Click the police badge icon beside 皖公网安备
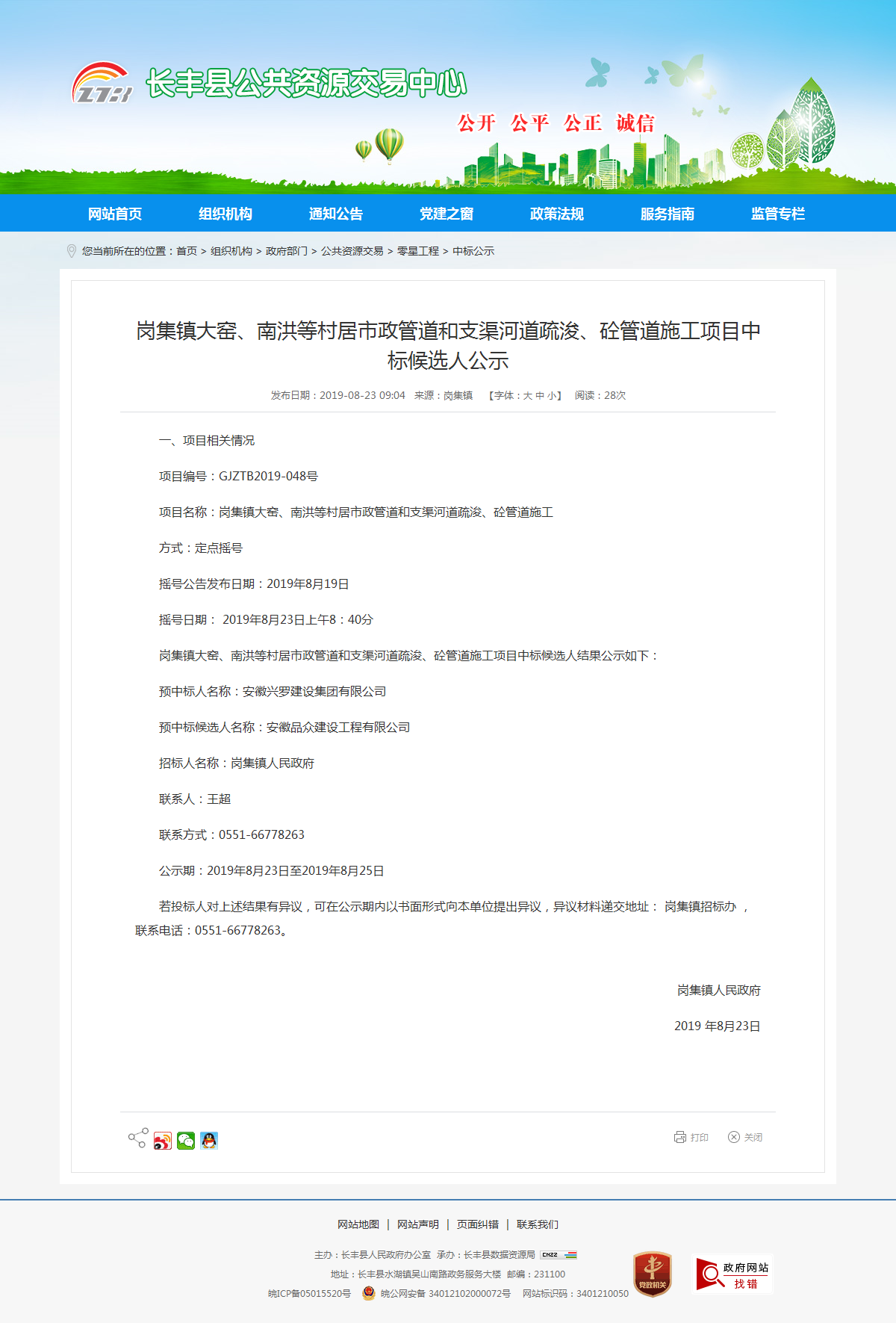The height and width of the screenshot is (1323, 896). 369,1293
